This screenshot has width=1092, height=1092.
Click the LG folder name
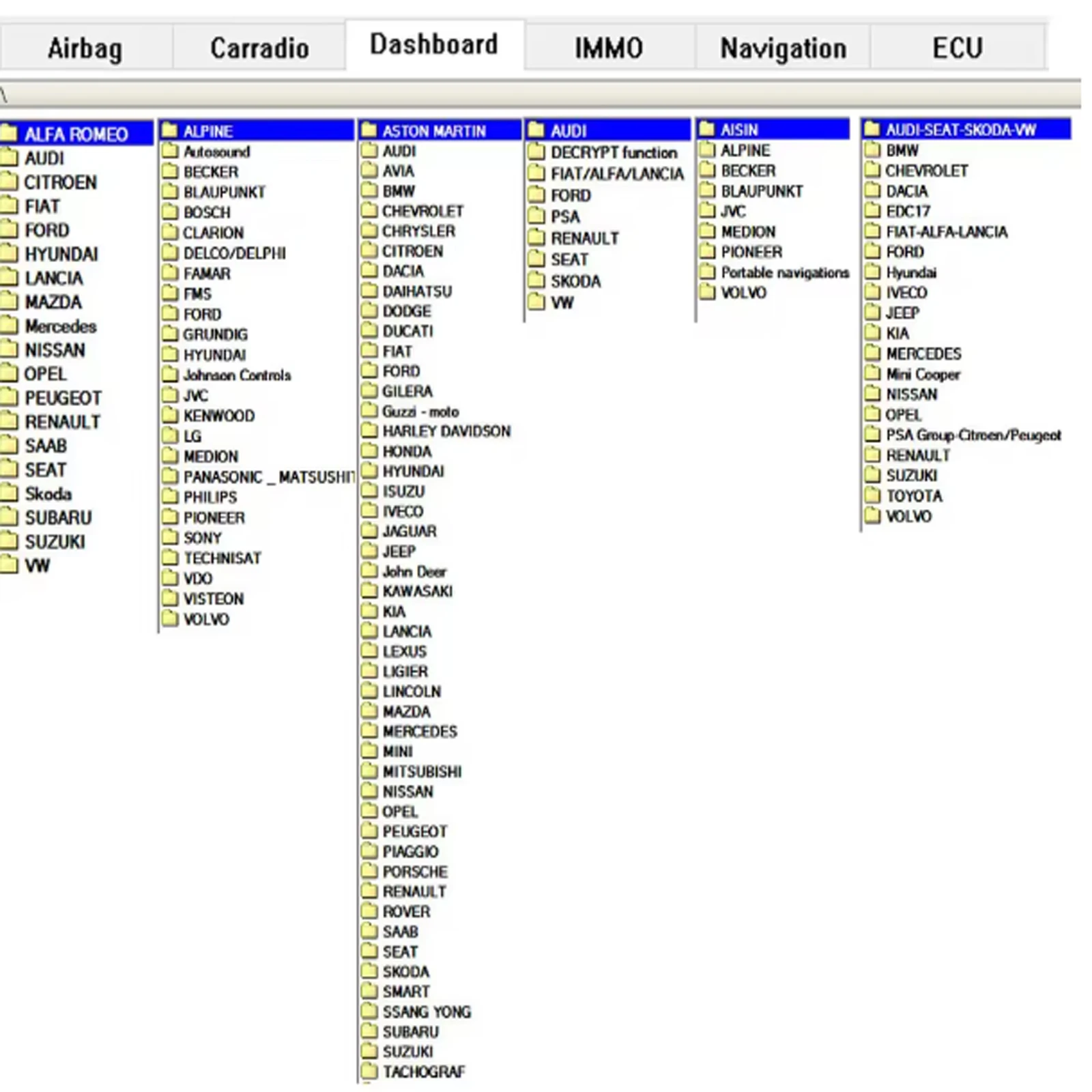point(192,436)
